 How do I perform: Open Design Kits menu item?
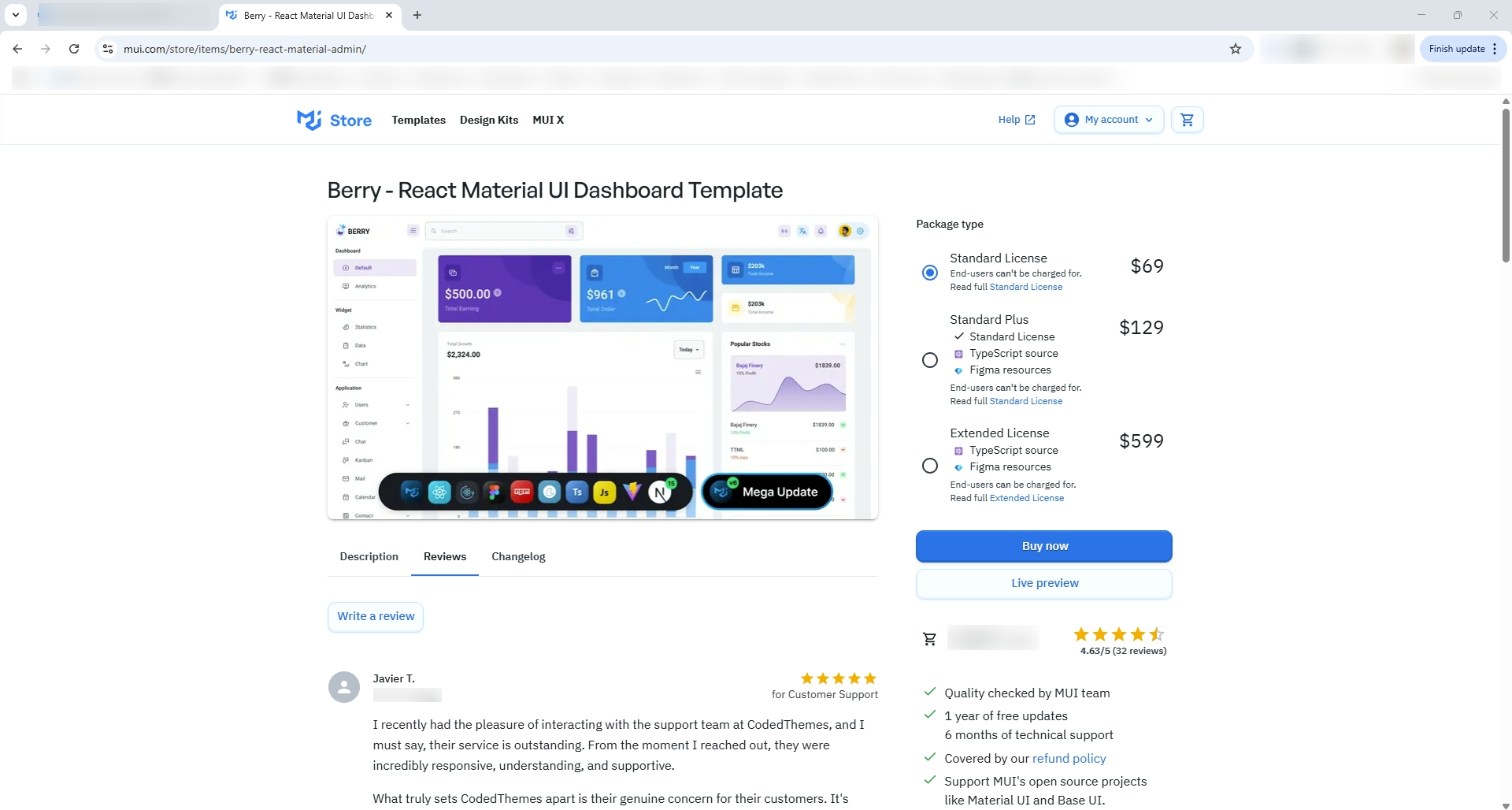489,120
